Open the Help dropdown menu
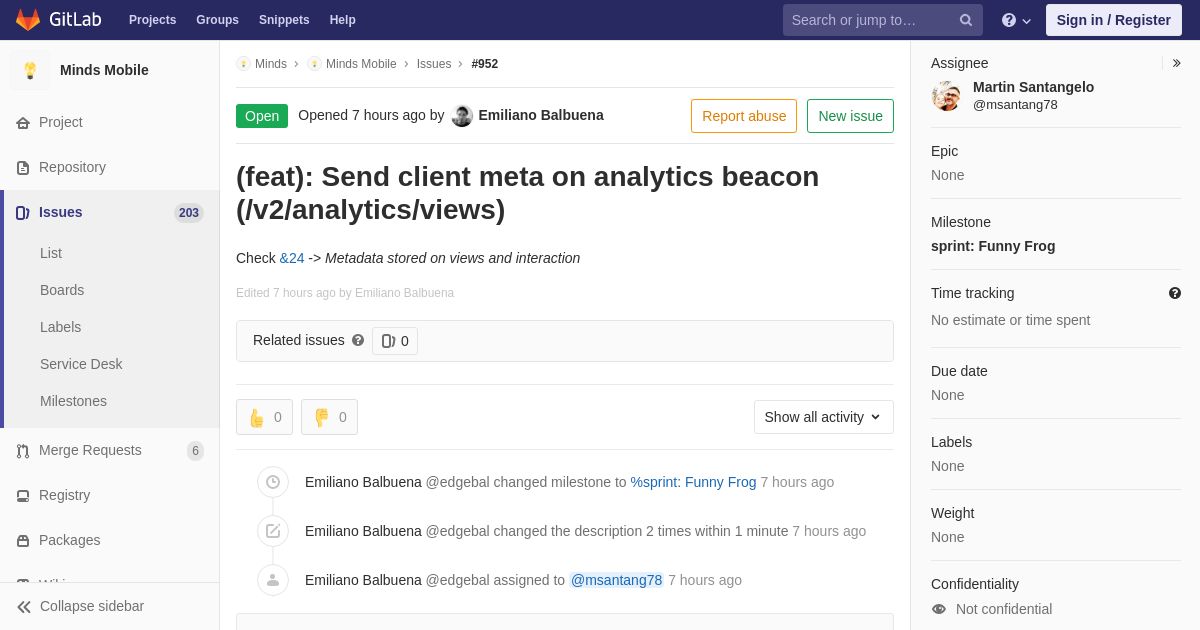The image size is (1200, 630). tap(1016, 20)
